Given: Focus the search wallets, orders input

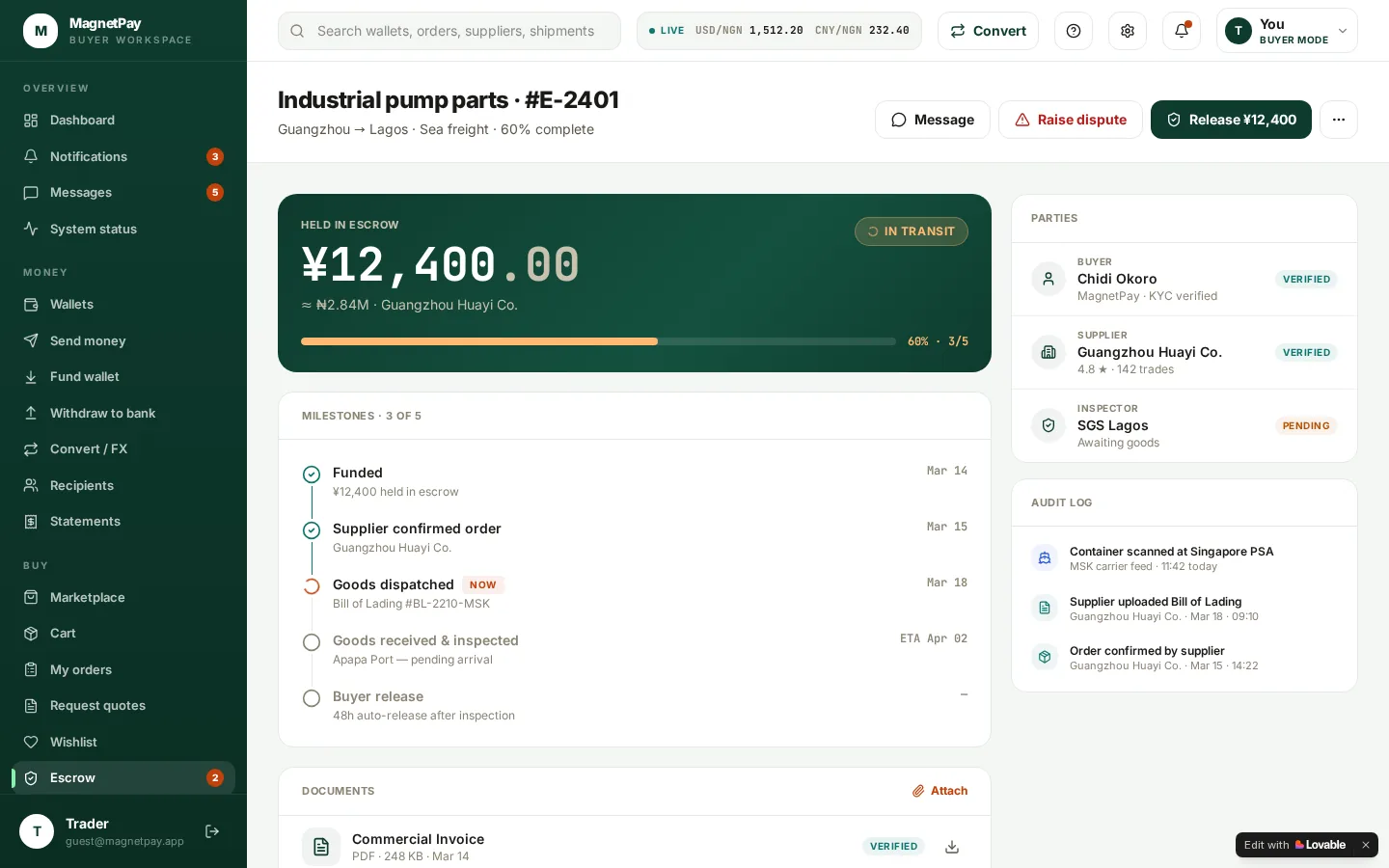Looking at the screenshot, I should coord(449,31).
